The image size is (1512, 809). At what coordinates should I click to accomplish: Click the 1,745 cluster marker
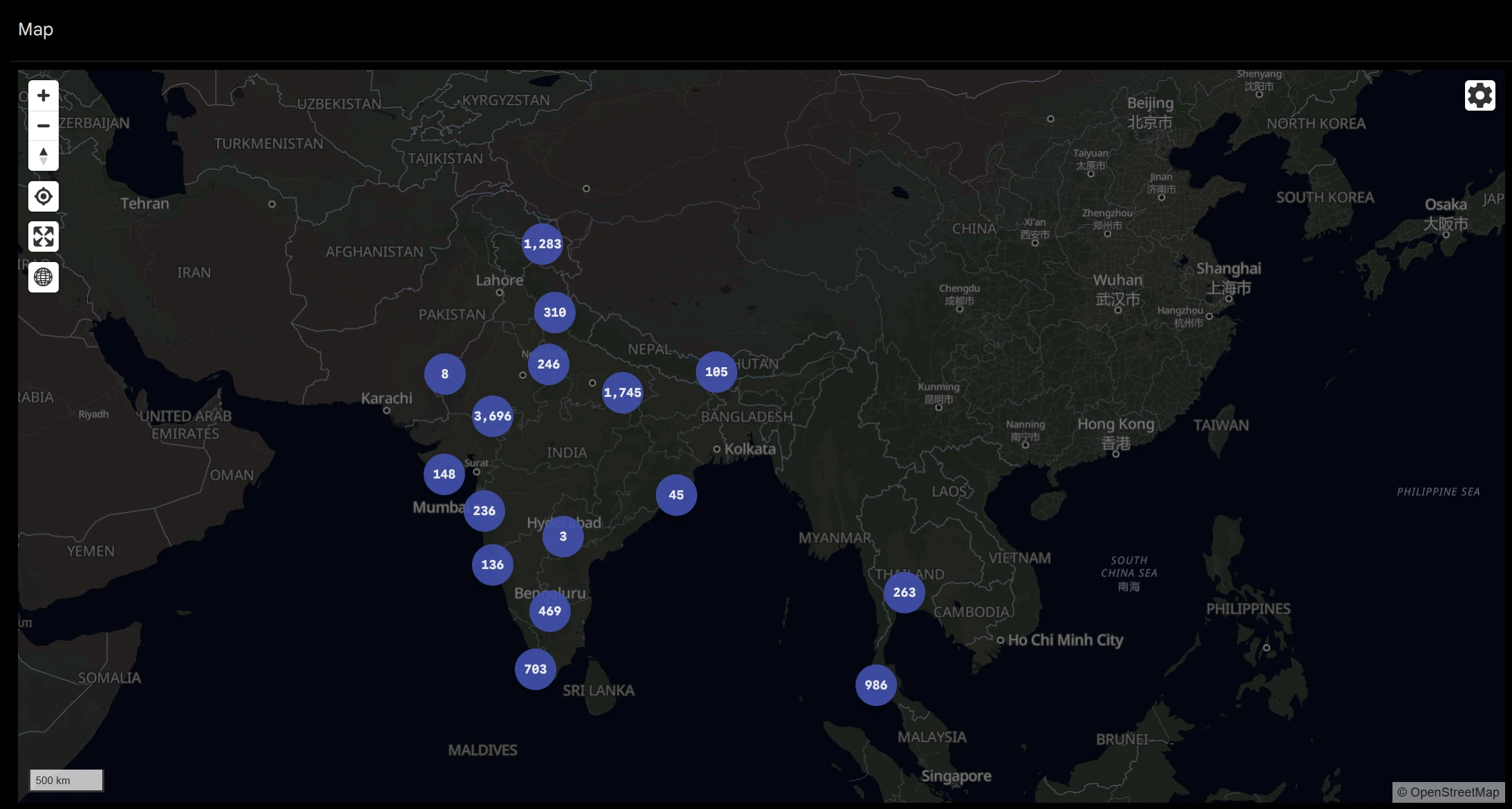coord(623,393)
